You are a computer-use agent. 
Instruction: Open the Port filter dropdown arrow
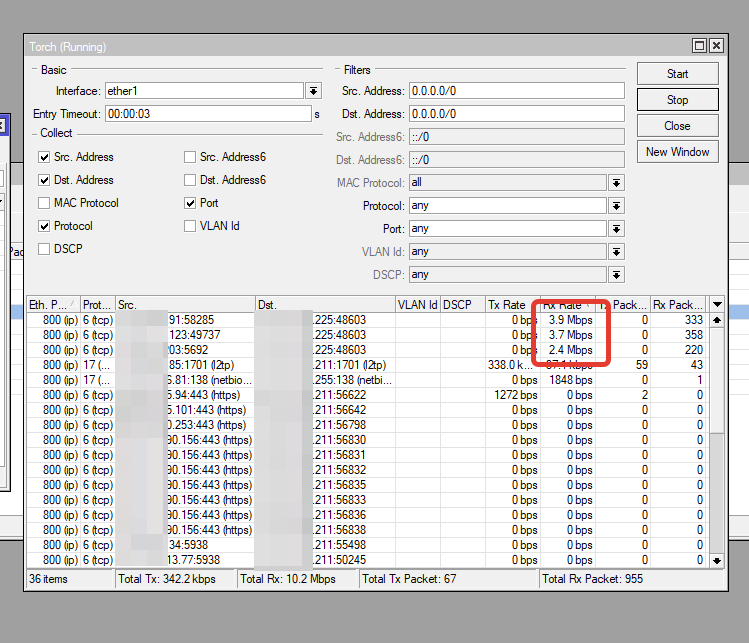click(x=616, y=229)
